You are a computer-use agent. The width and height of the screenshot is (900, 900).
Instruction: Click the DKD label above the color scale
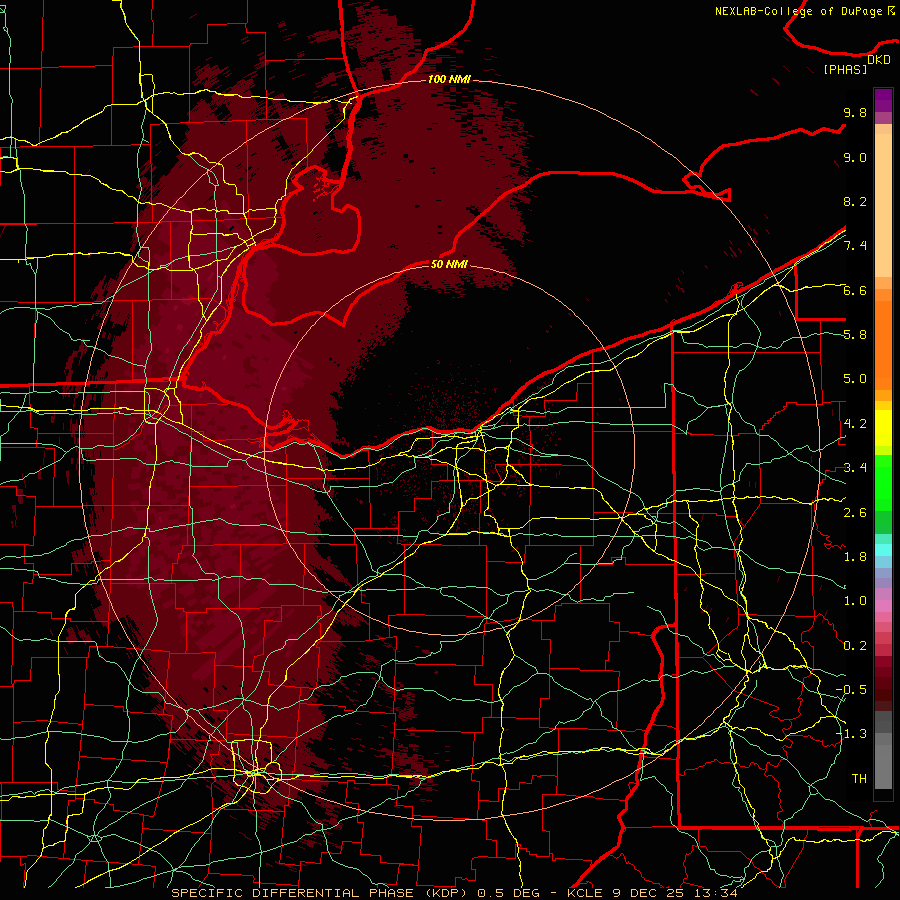[879, 60]
